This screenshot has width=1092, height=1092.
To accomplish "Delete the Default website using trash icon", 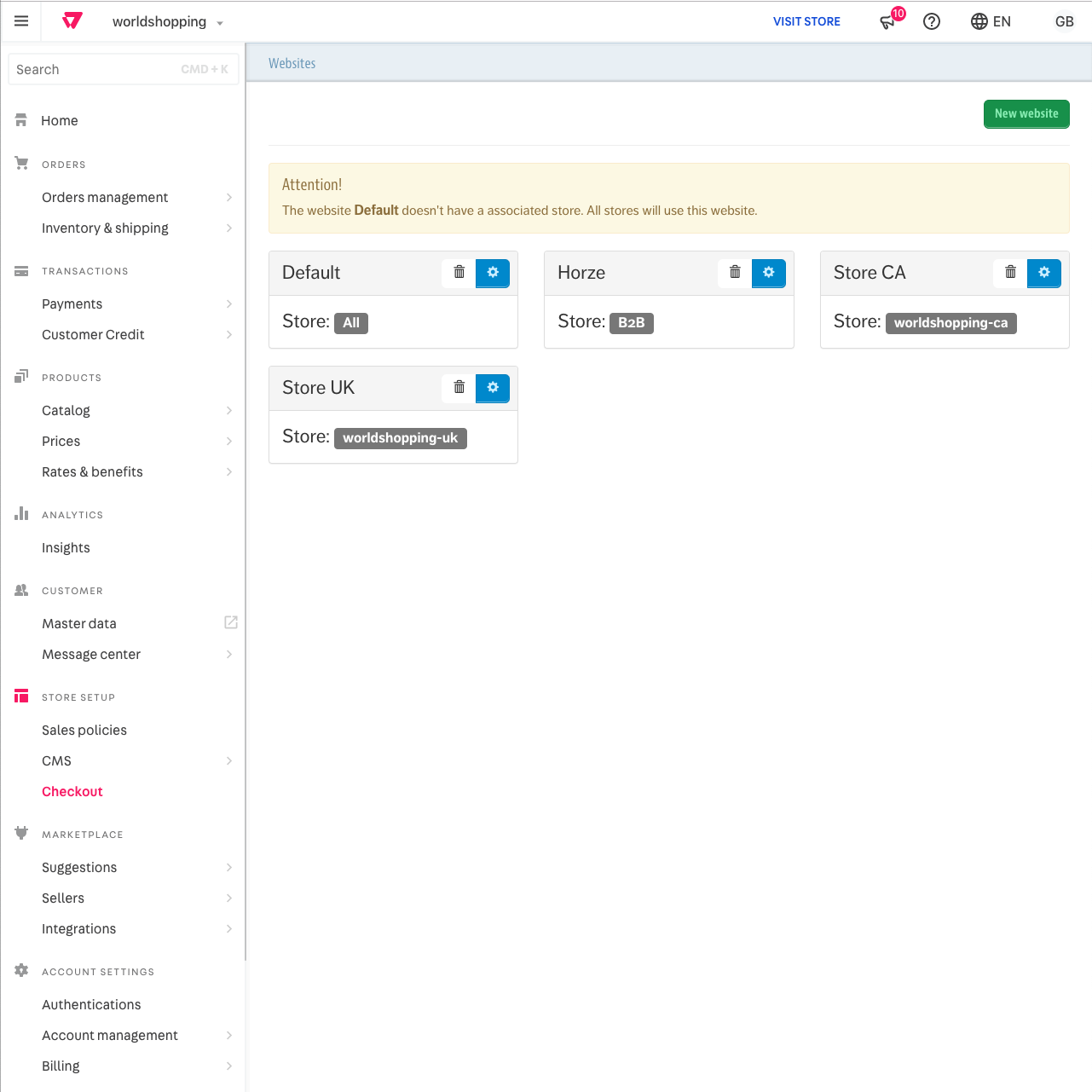I will [x=458, y=273].
